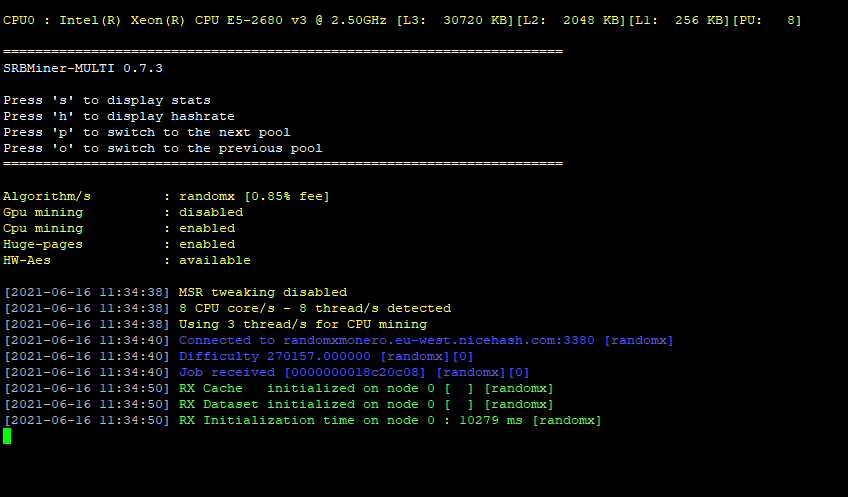Click the 'Press s to display stats' line
The image size is (848, 497).
[x=107, y=100]
